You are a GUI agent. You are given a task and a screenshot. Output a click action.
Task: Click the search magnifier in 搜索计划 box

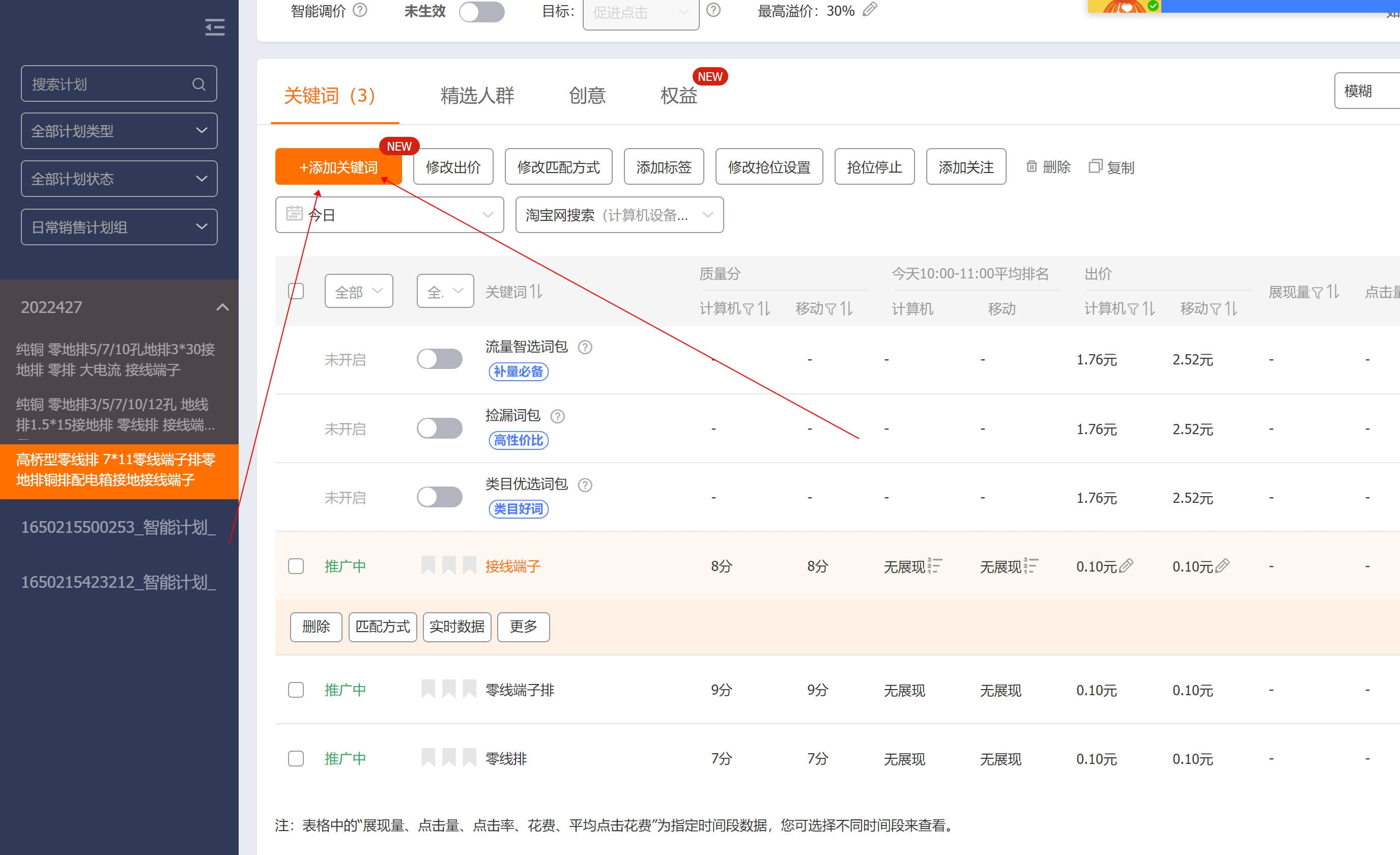click(x=198, y=84)
